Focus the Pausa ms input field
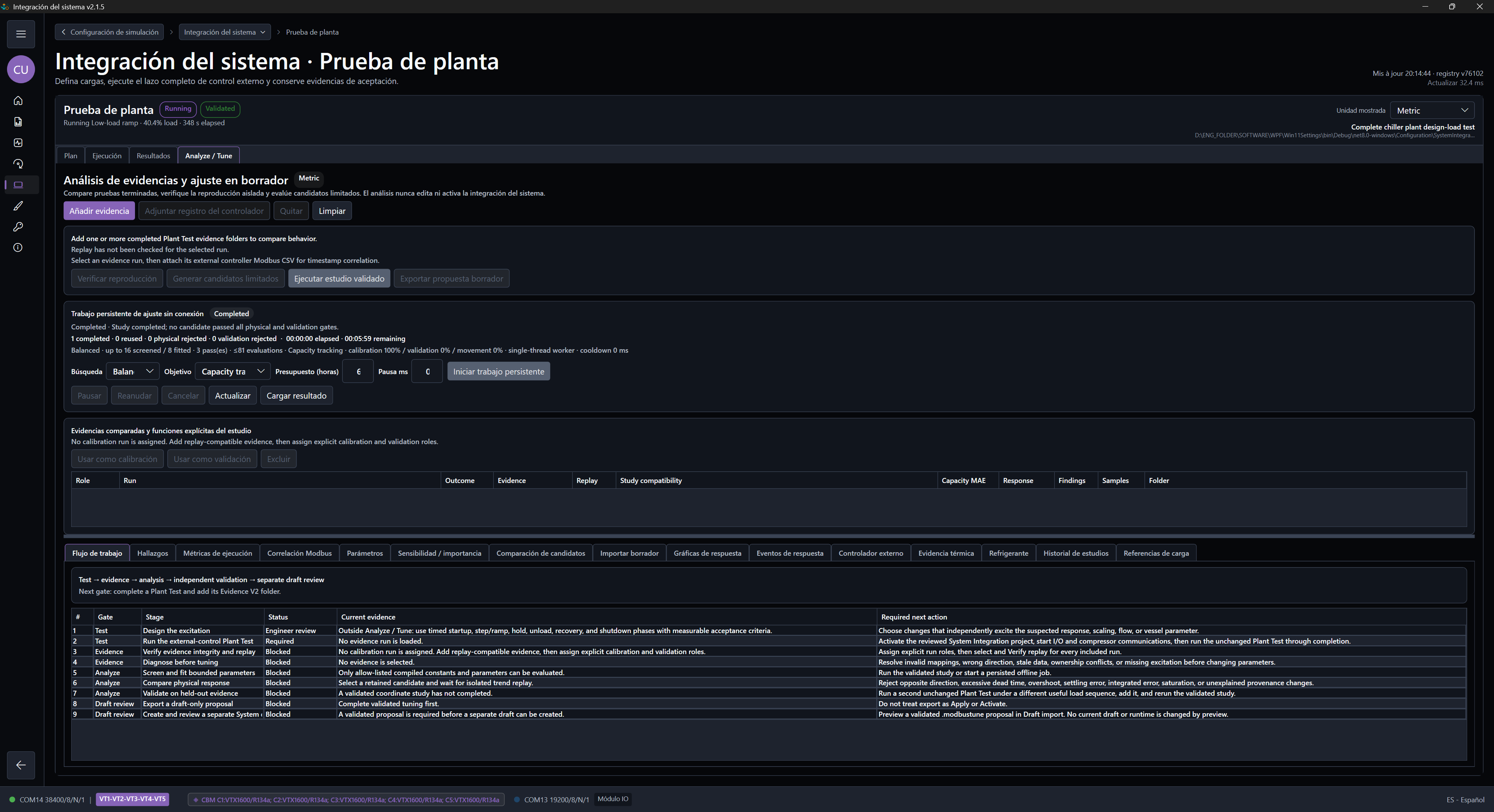This screenshot has height=812, width=1494. pos(427,371)
